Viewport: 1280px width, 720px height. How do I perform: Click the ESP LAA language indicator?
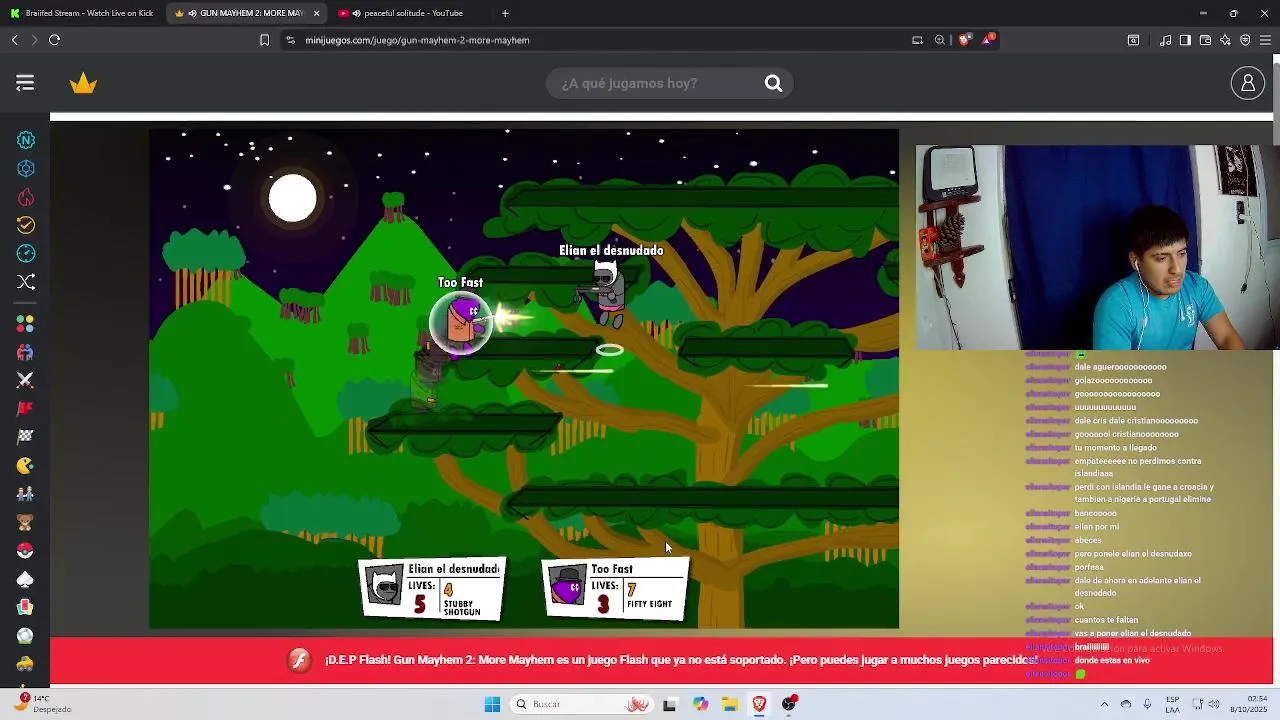point(1172,704)
